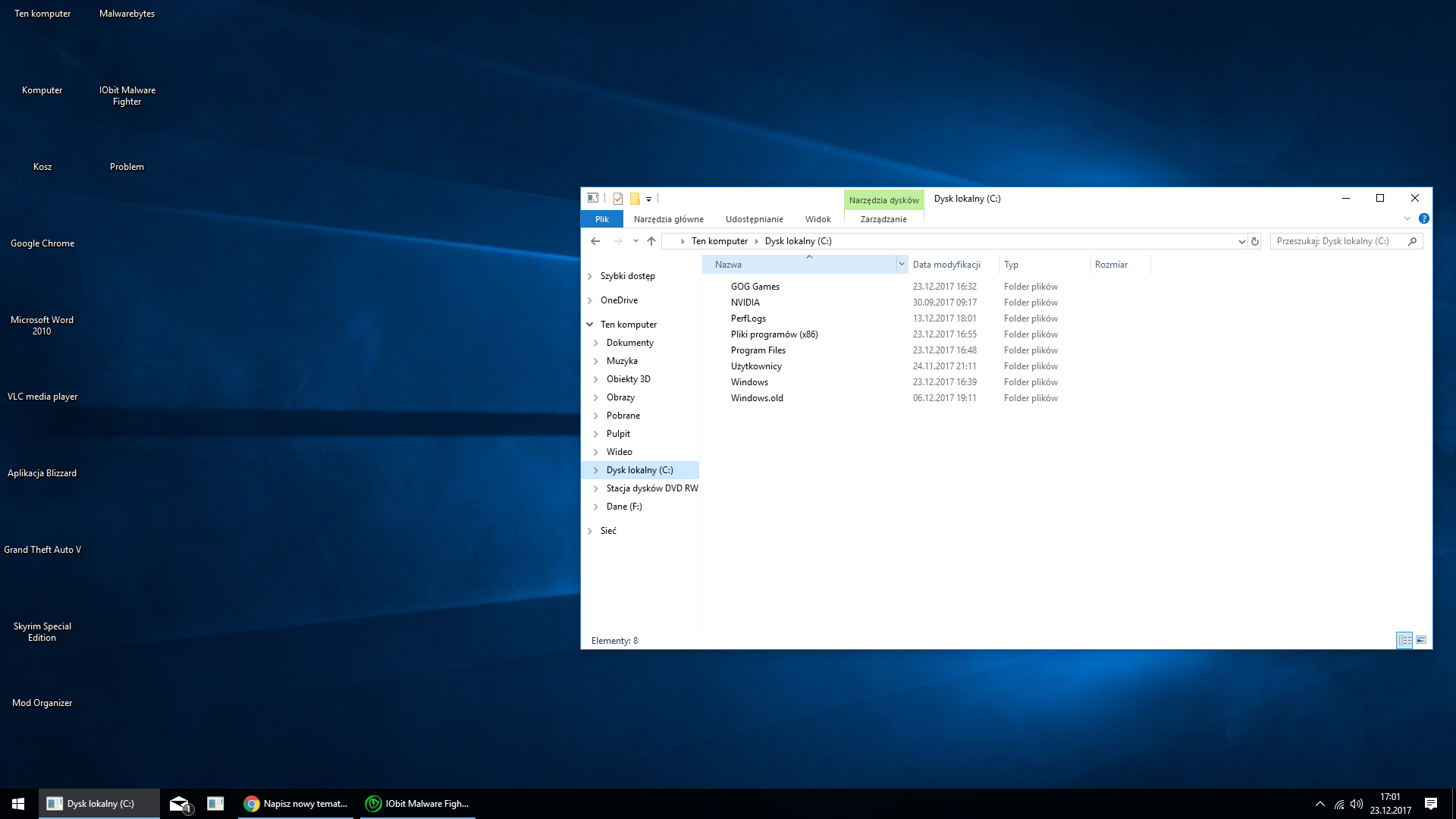This screenshot has height=819, width=1456.
Task: Switch to the Udostępnianie tab
Action: [755, 219]
